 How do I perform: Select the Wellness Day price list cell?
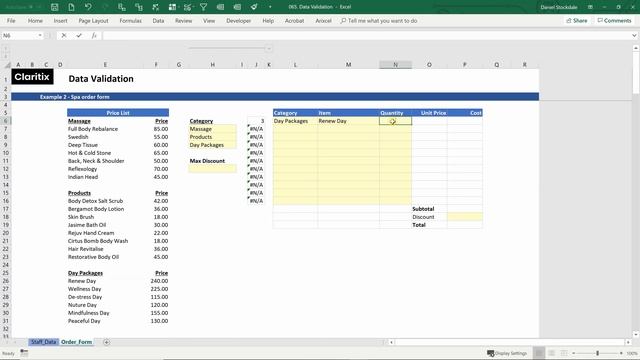(x=105, y=289)
